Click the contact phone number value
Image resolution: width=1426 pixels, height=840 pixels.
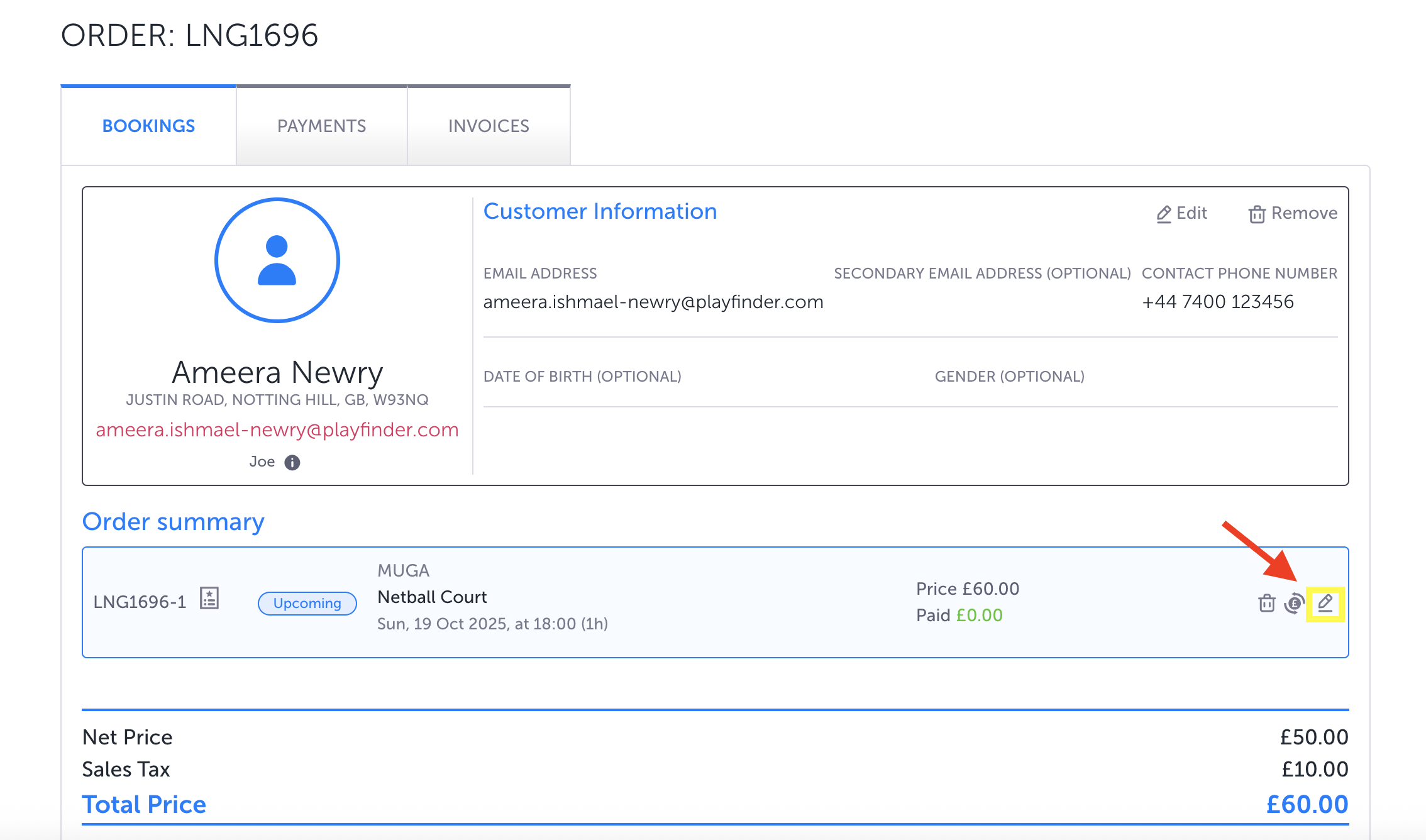coord(1217,302)
